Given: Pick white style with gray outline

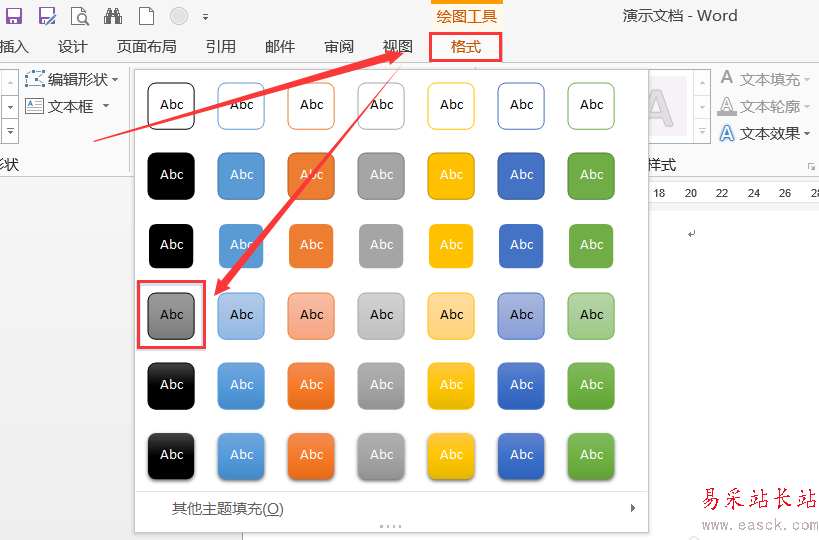Looking at the screenshot, I should 381,106.
